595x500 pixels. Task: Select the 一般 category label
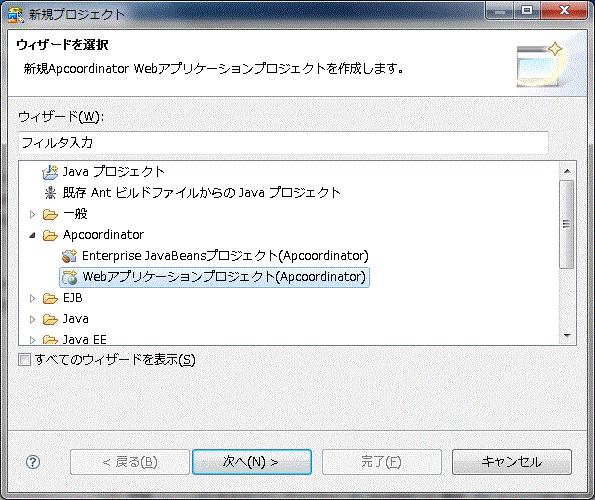(75, 214)
